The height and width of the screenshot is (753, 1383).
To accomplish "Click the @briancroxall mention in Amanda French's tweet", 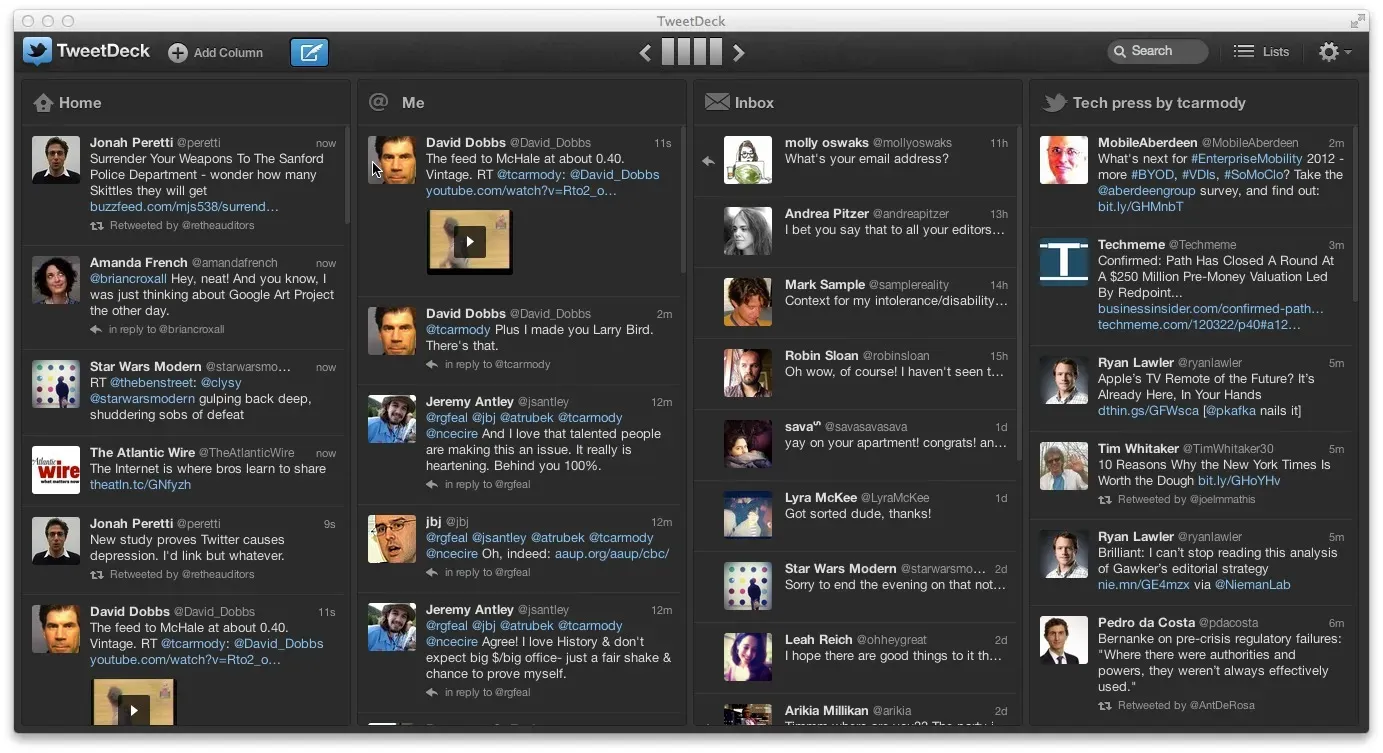I will [x=128, y=279].
